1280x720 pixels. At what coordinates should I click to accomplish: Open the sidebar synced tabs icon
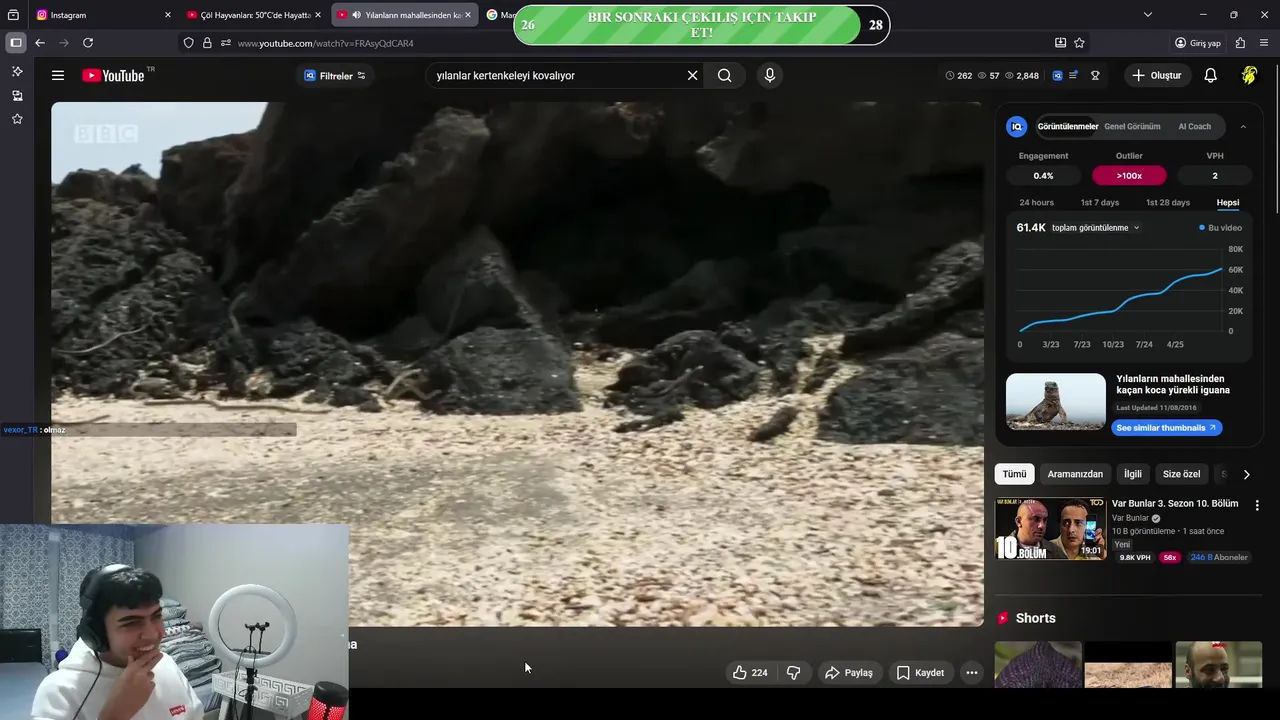click(17, 96)
